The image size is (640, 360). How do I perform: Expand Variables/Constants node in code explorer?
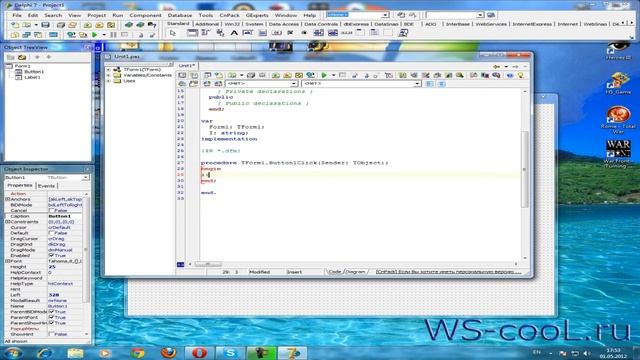point(109,76)
